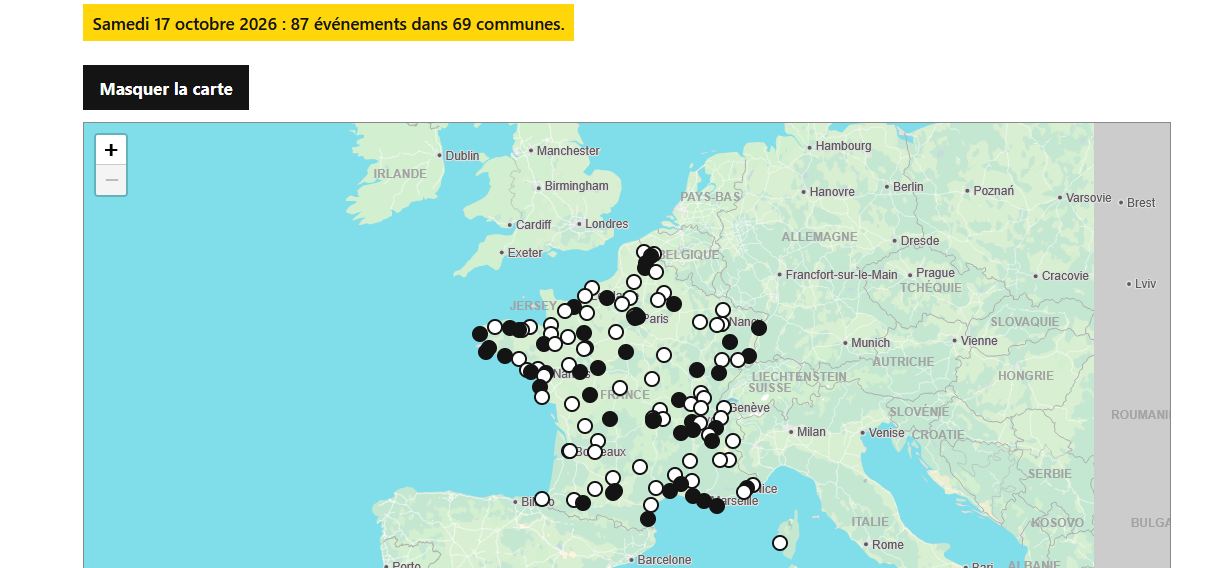Image resolution: width=1206 pixels, height=568 pixels.
Task: Click the Berlin city label
Action: 908,187
